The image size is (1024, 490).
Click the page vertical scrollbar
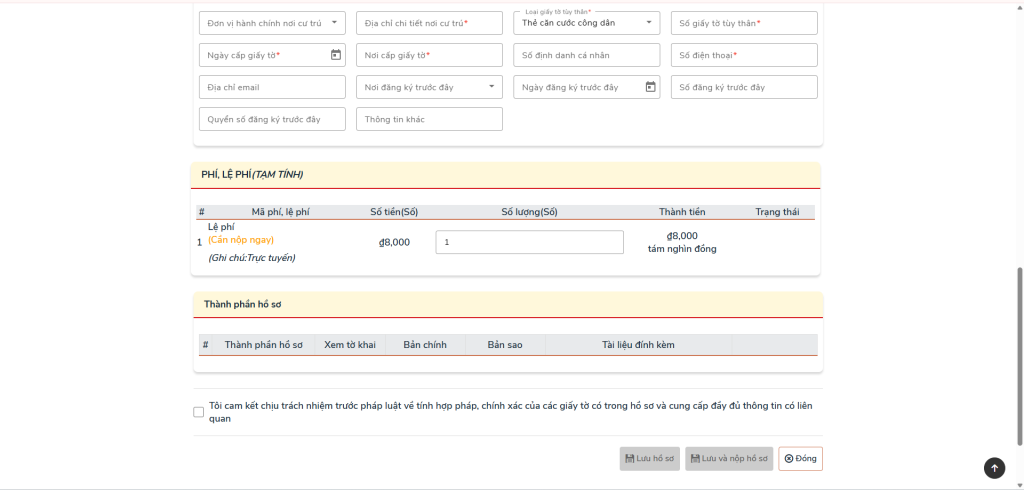(x=1019, y=355)
